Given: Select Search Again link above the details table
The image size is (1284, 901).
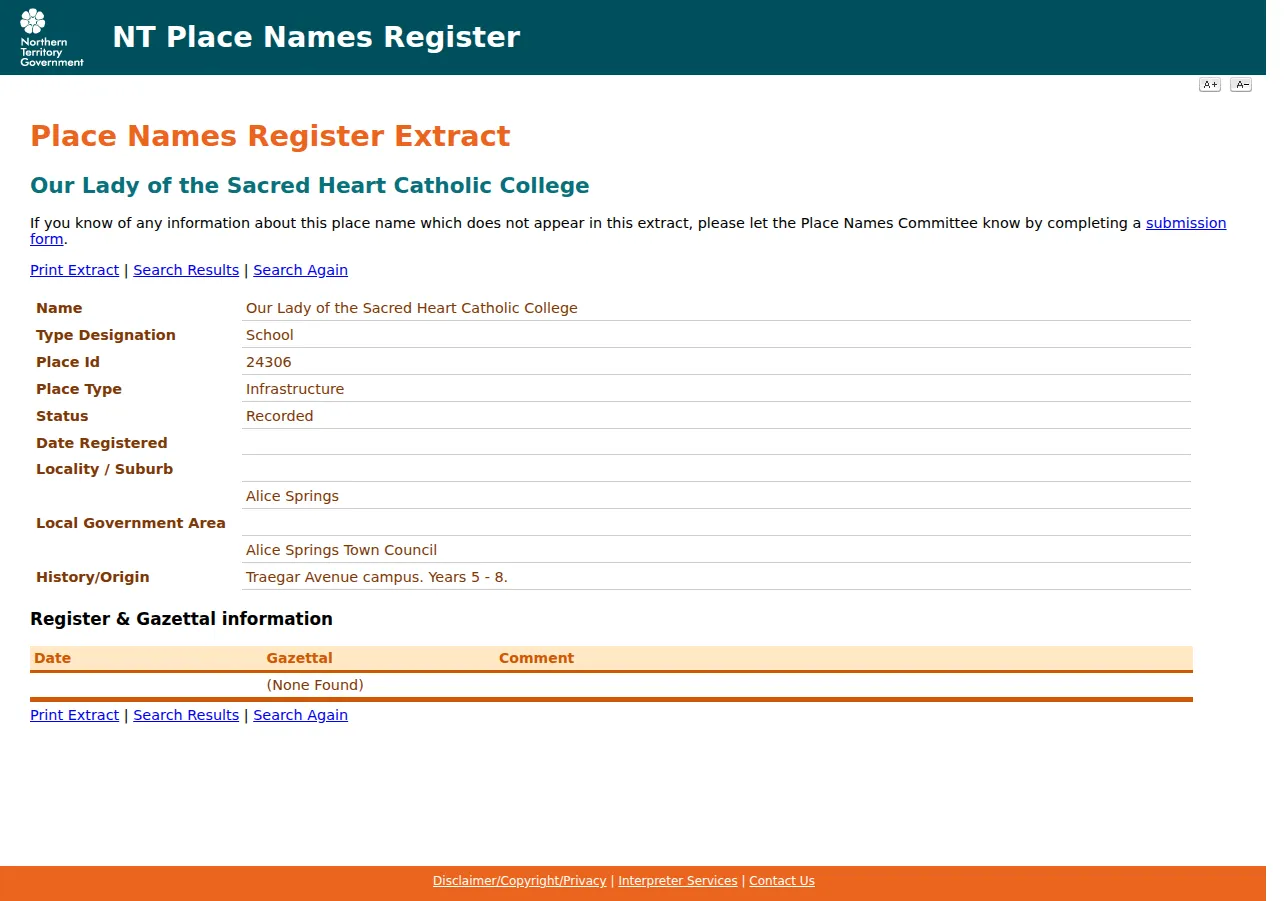Looking at the screenshot, I should [300, 270].
